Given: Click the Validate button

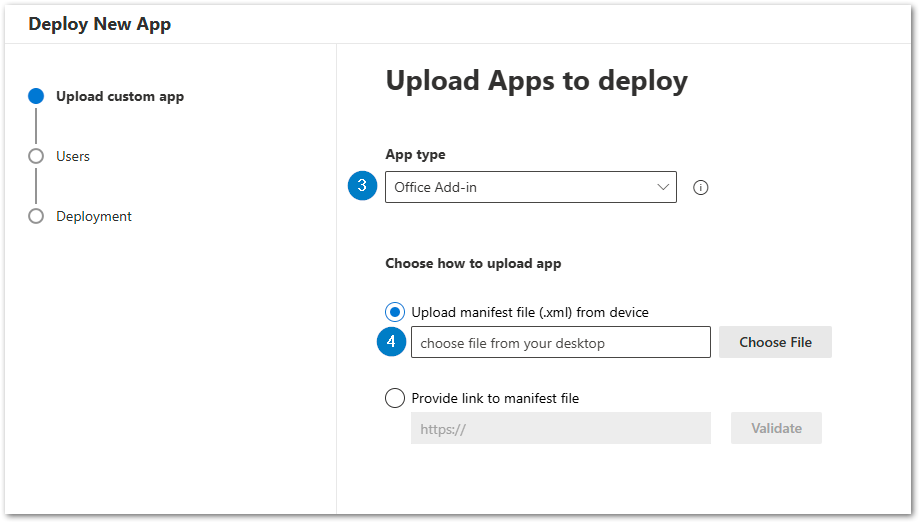Looking at the screenshot, I should (x=776, y=428).
